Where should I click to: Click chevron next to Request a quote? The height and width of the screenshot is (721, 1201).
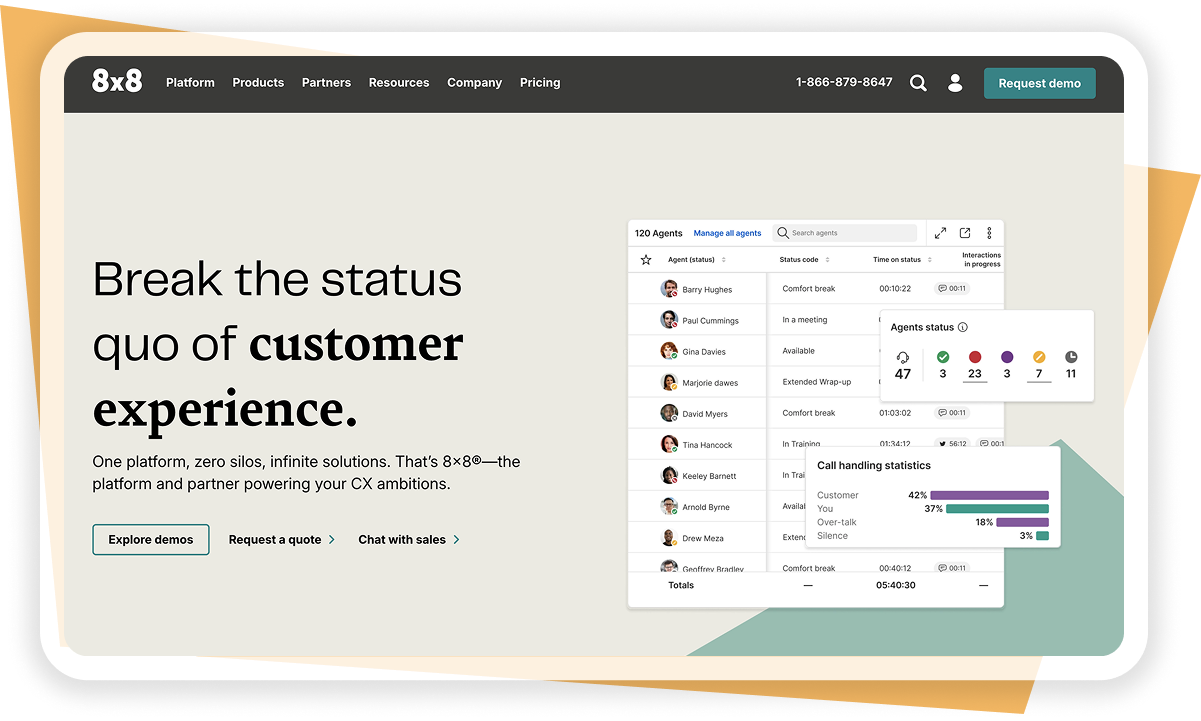pos(332,539)
